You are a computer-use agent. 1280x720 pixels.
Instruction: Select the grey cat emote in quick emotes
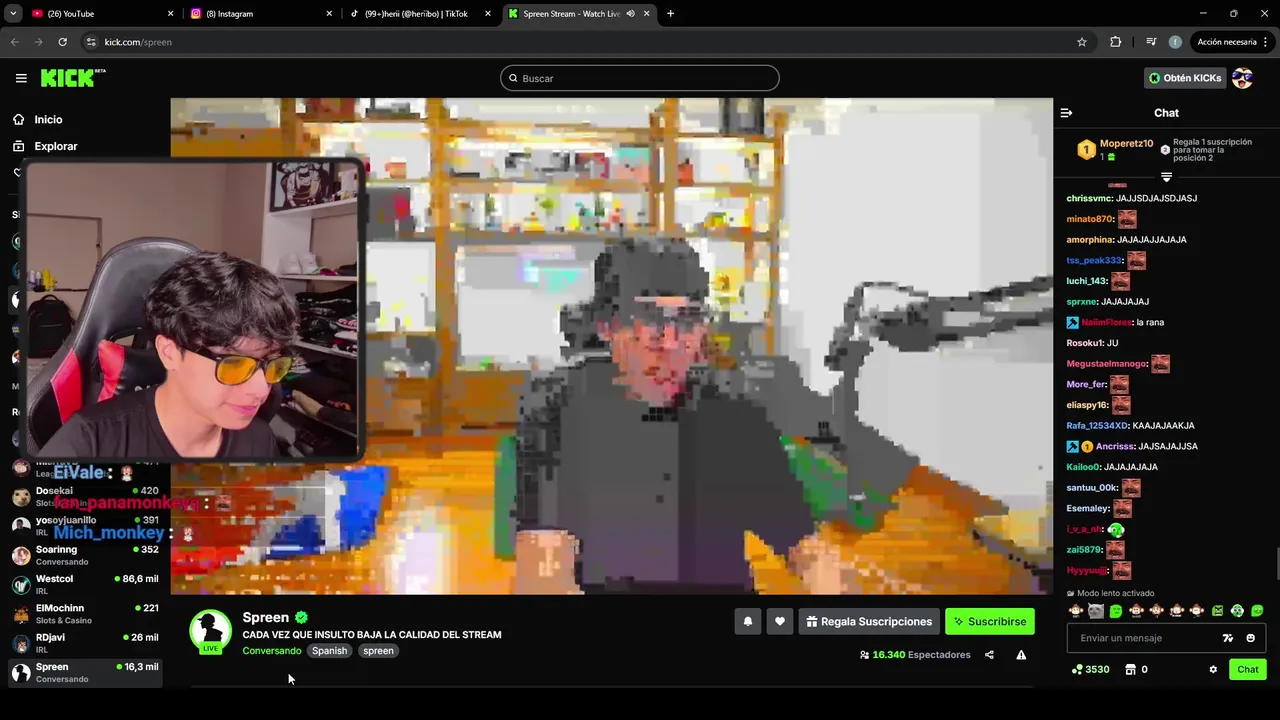click(x=1096, y=611)
